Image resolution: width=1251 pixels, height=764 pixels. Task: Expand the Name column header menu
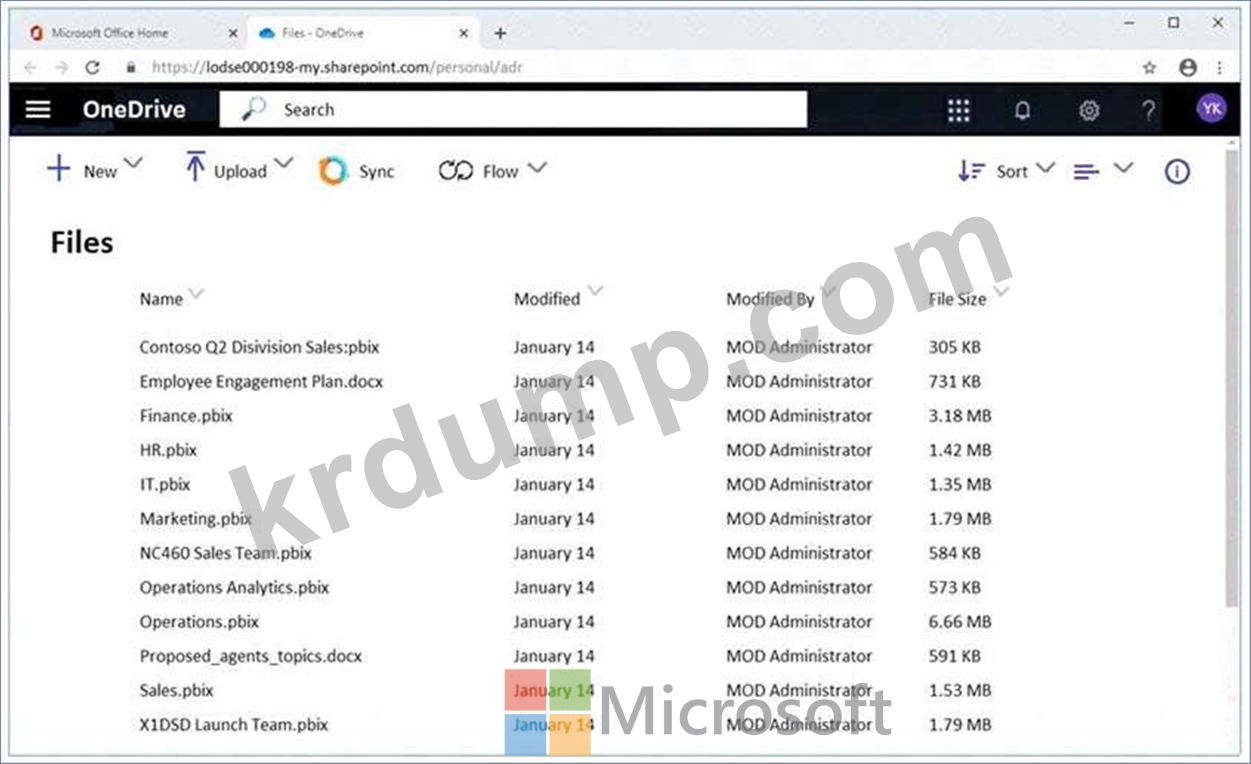pyautogui.click(x=196, y=294)
